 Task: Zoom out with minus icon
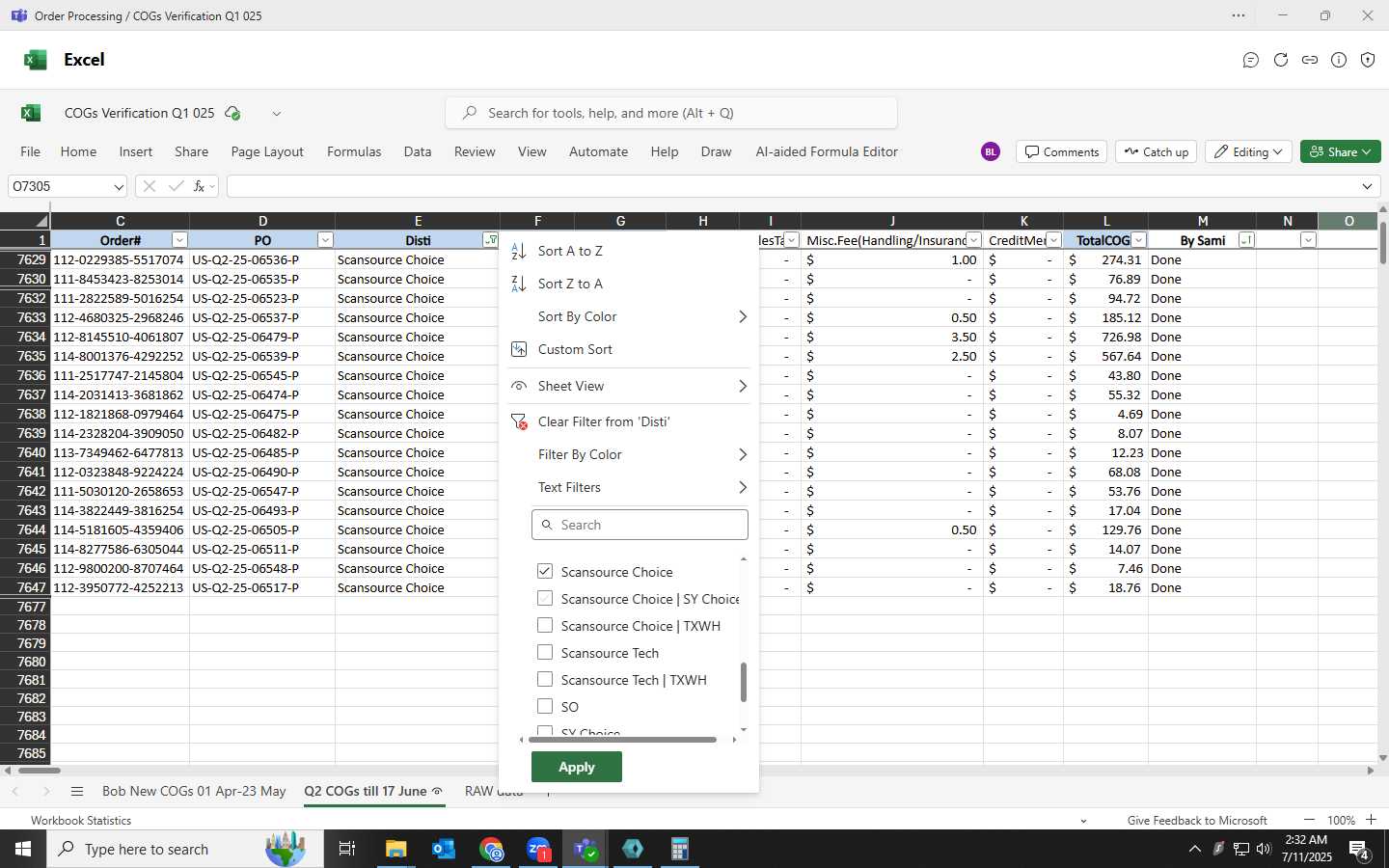(1309, 820)
